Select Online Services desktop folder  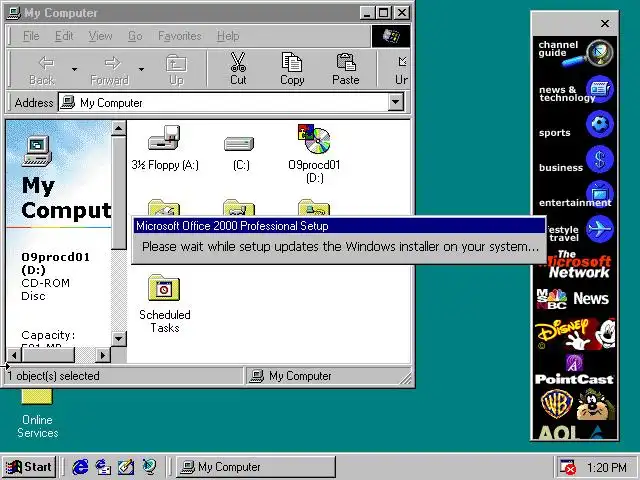tap(38, 412)
